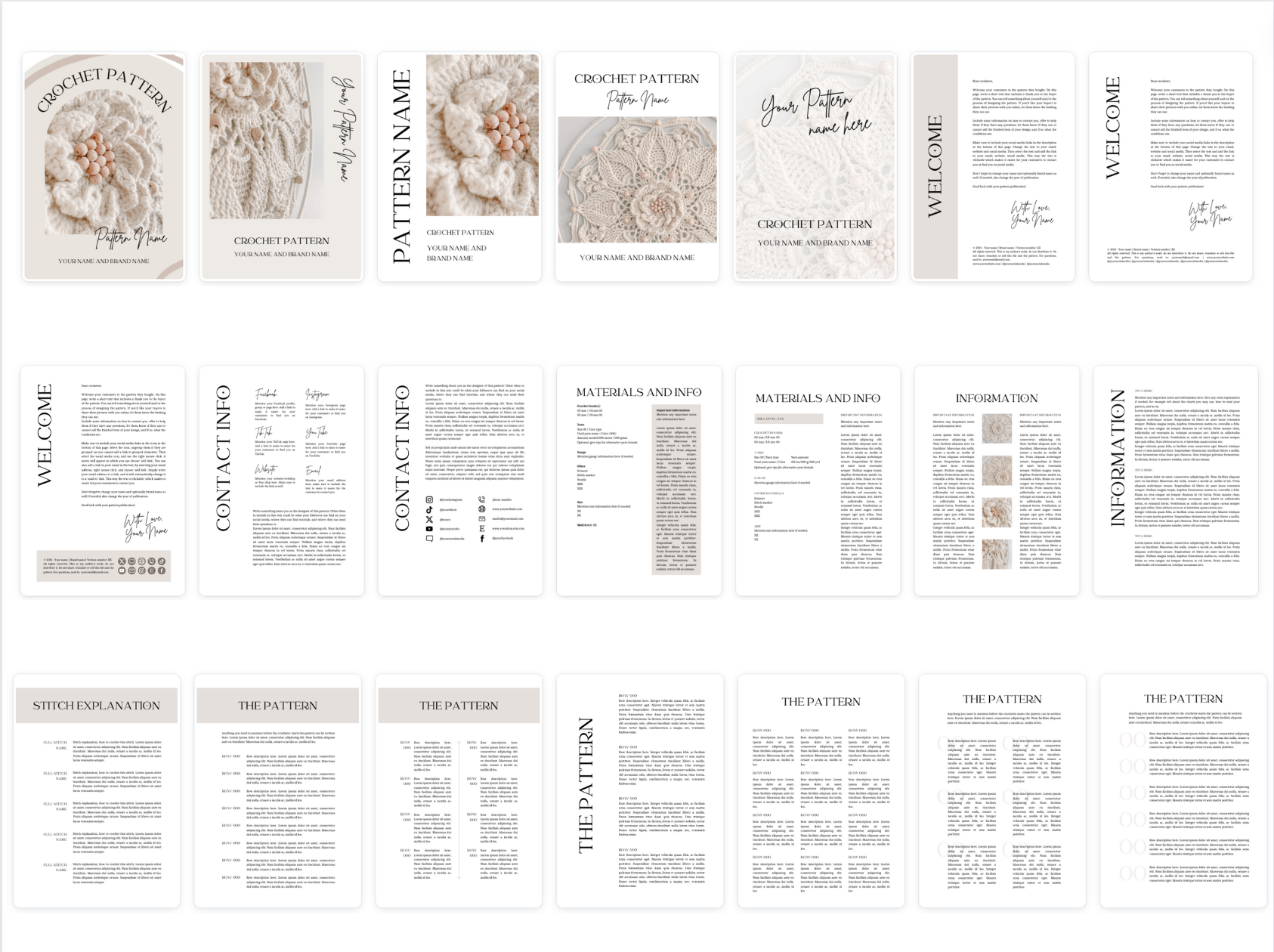The width and height of the screenshot is (1274, 952).
Task: Select the cover with arched Crochet Pattern title
Action: pyautogui.click(x=104, y=167)
